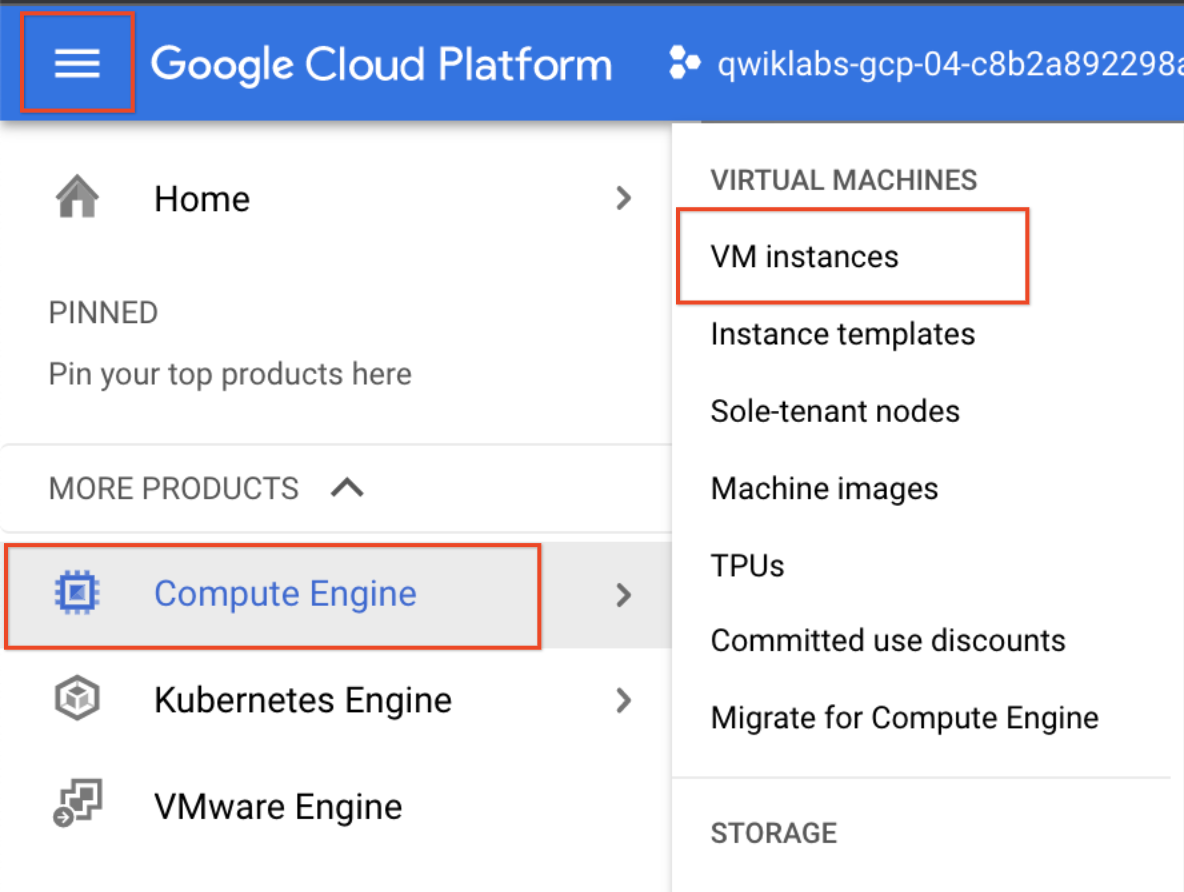Click the VIRTUAL MACHINES heading
The width and height of the screenshot is (1184, 892).
(843, 181)
